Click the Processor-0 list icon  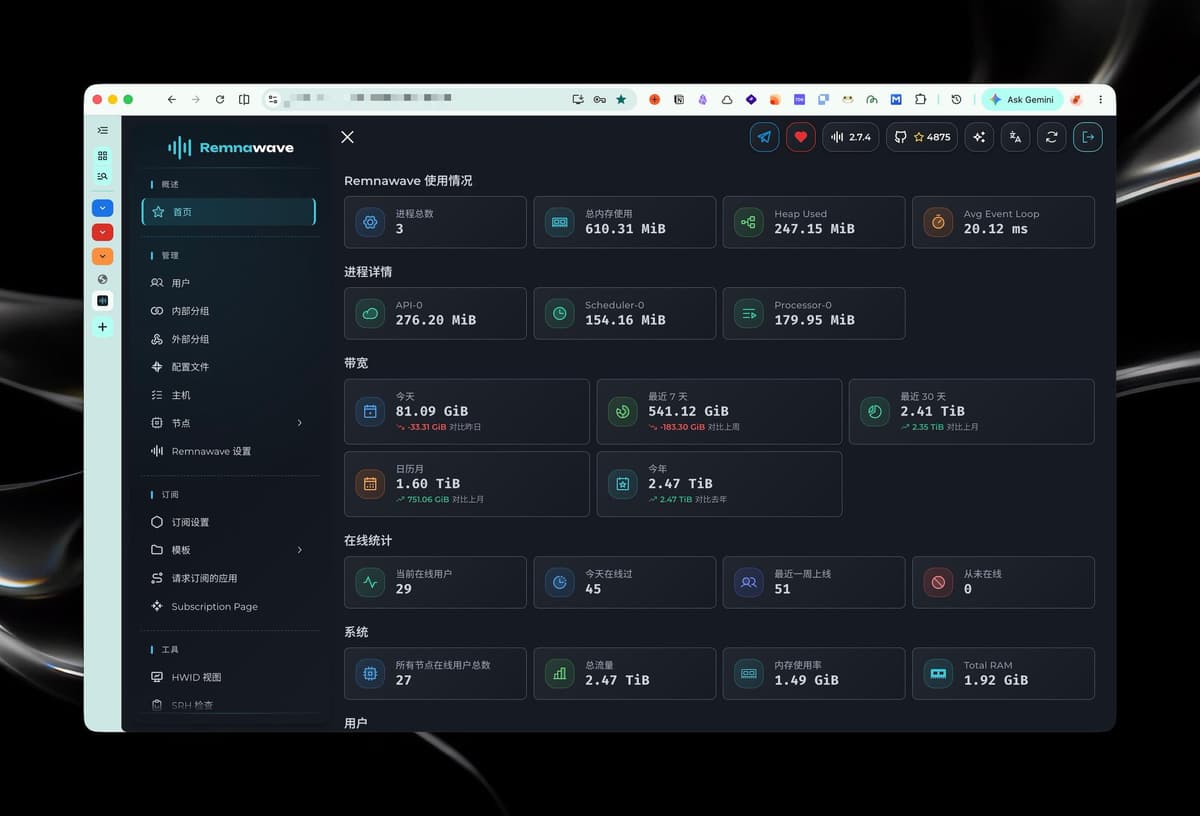749,314
